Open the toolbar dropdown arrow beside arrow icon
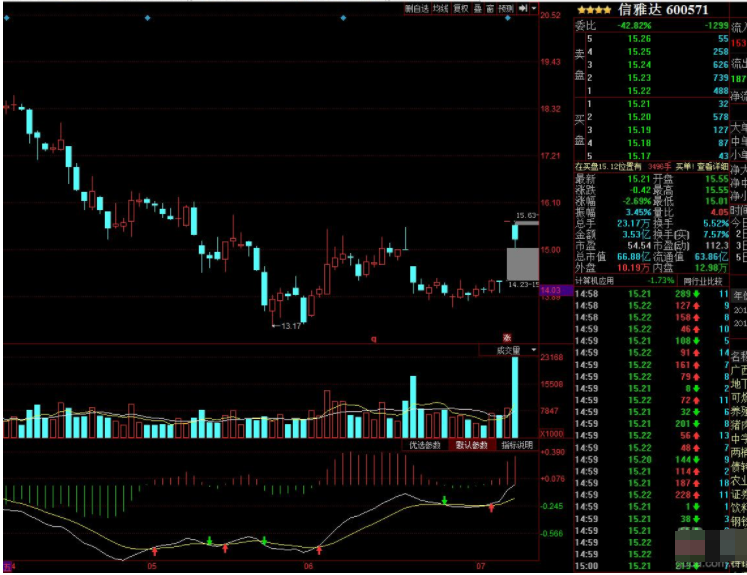The width and height of the screenshot is (747, 575). point(534,9)
